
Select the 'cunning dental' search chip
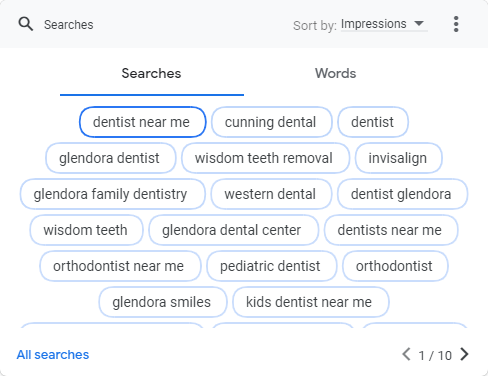pos(271,122)
